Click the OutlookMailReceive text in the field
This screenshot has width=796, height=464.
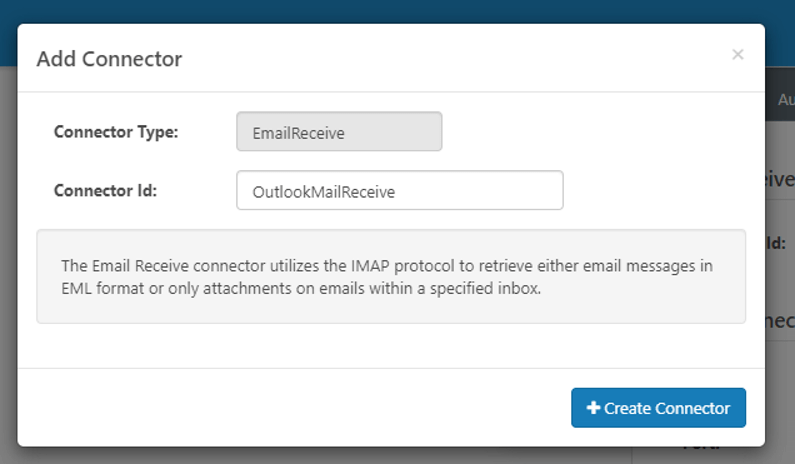tap(323, 192)
